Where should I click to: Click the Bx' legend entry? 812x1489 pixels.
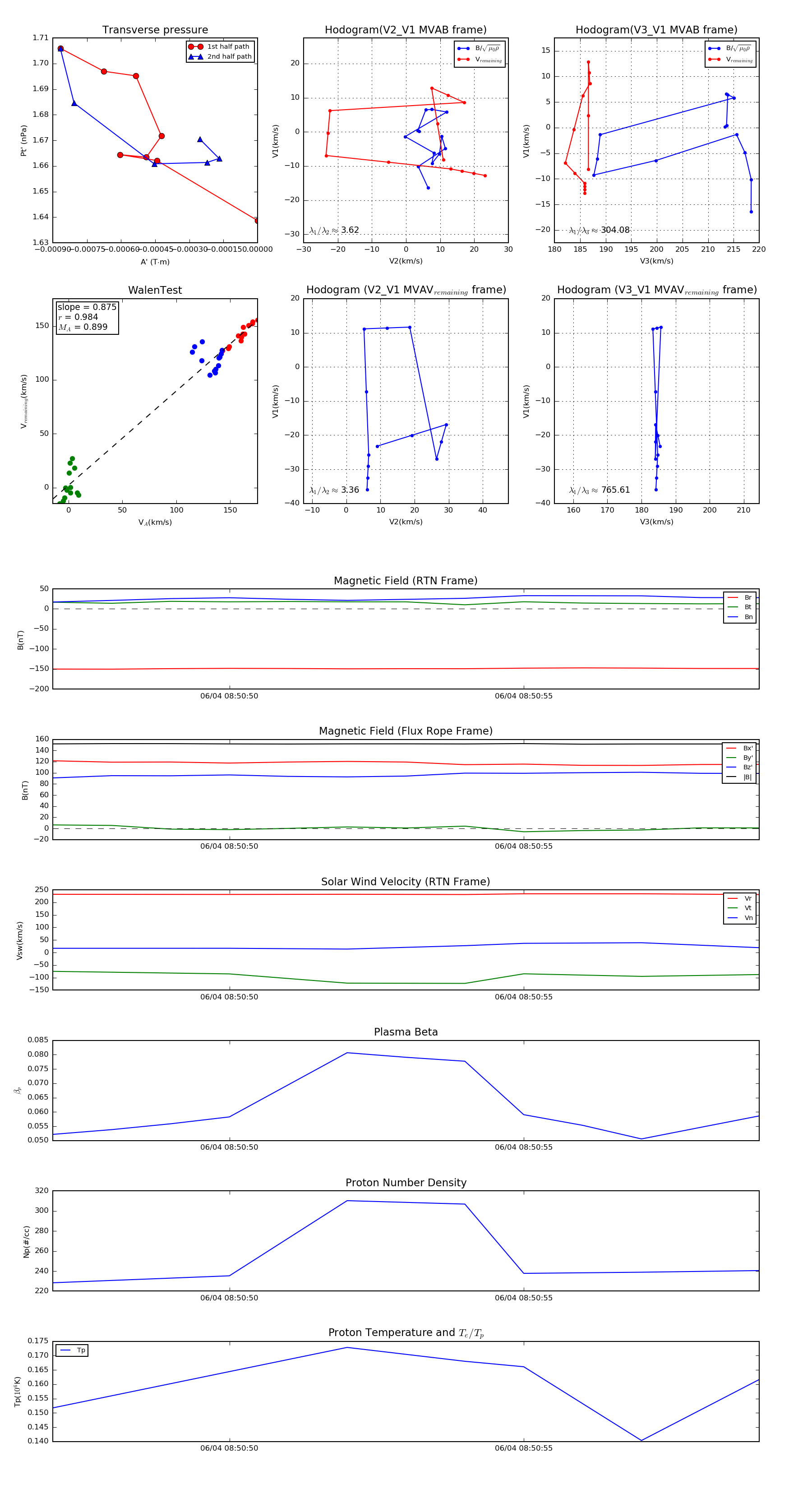click(x=740, y=748)
